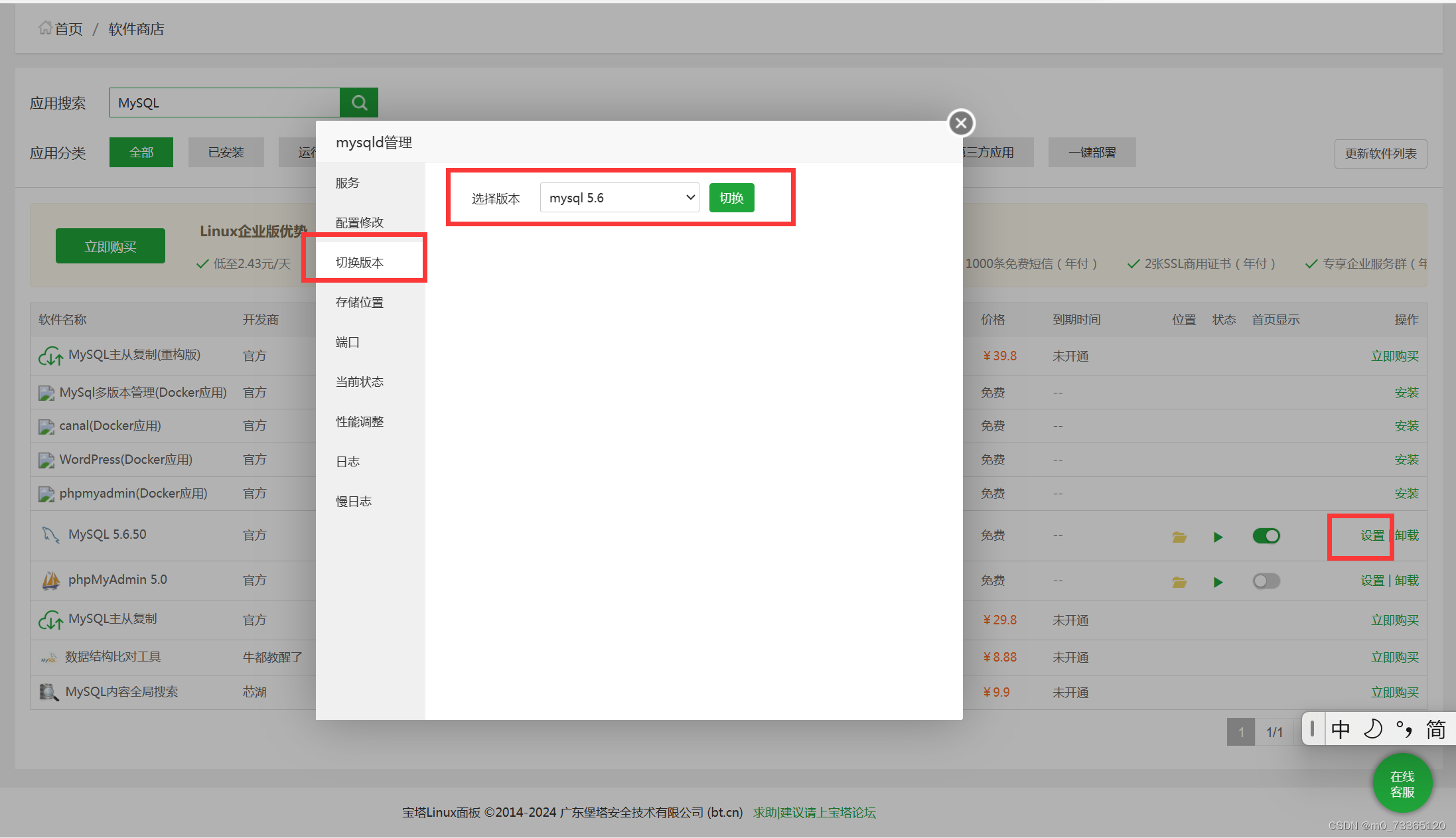
Task: Click MySQL主从复制(重构版) cloud icon
Action: coord(50,356)
